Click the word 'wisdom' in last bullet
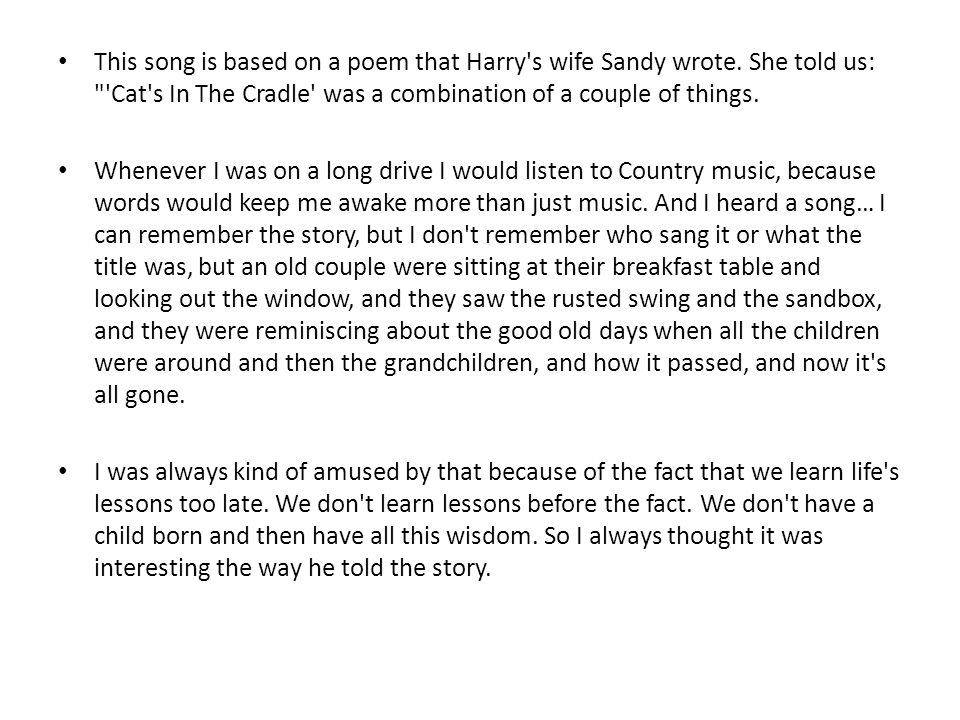Screen dimensions: 960x720 [x=491, y=536]
